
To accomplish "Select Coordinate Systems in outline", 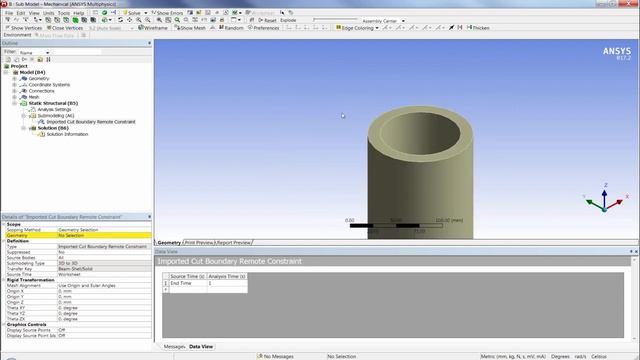I will pyautogui.click(x=49, y=84).
